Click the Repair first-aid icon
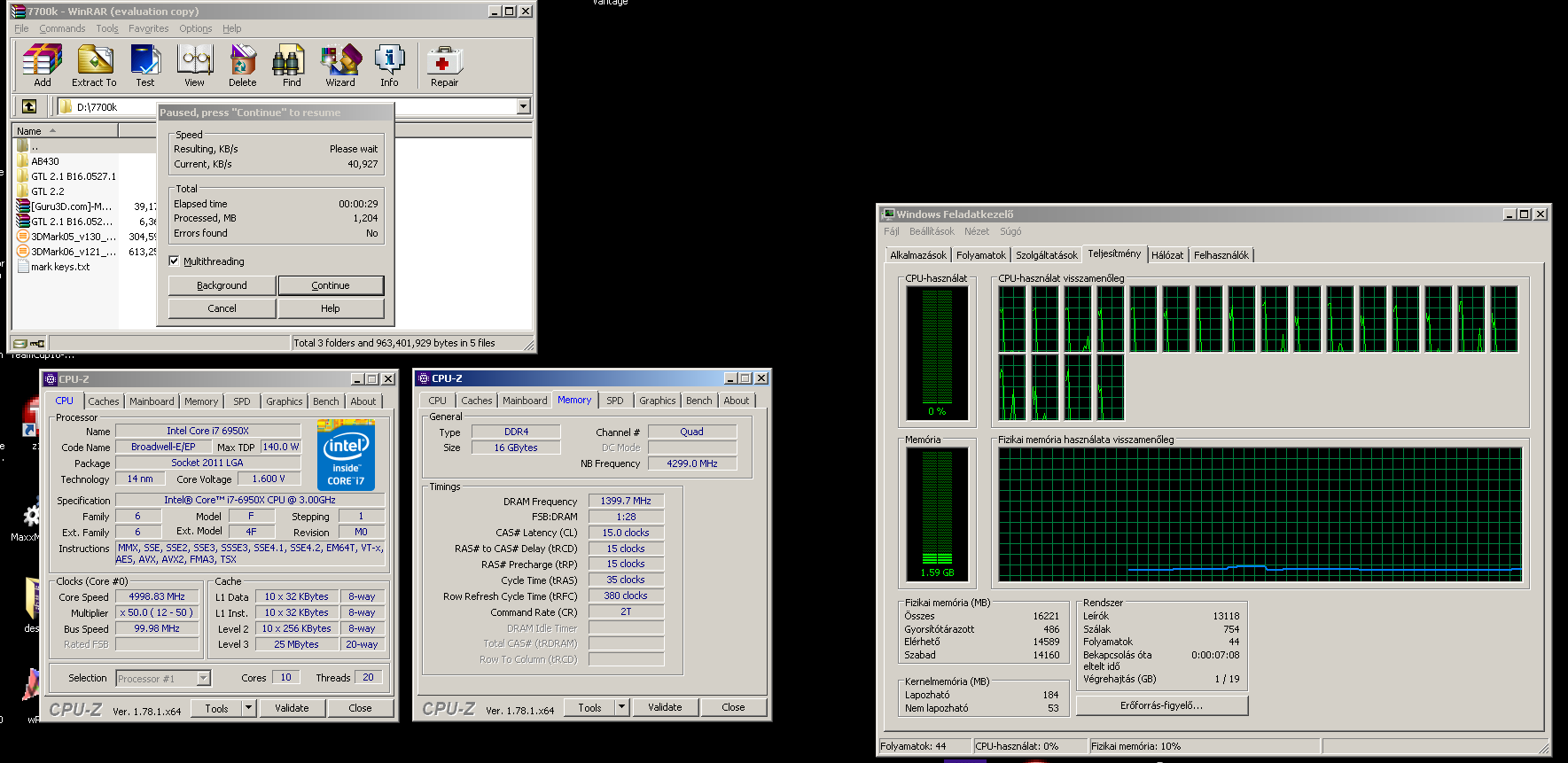This screenshot has height=763, width=1568. (x=444, y=66)
